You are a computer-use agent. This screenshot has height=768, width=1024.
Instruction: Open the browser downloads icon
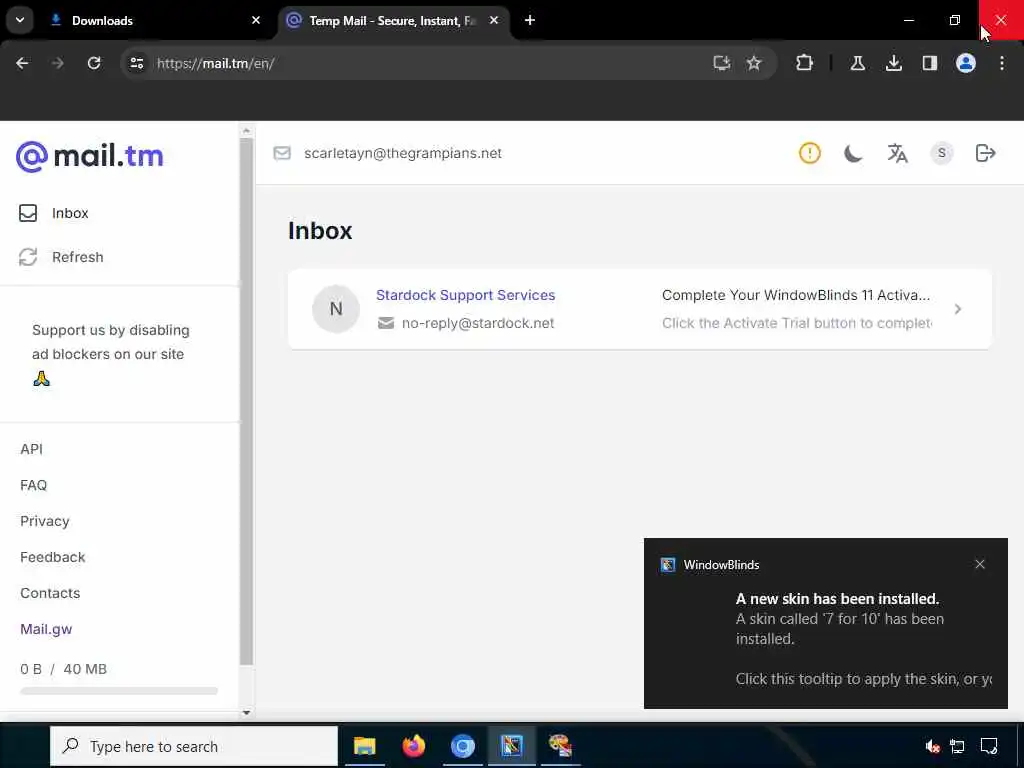point(893,63)
